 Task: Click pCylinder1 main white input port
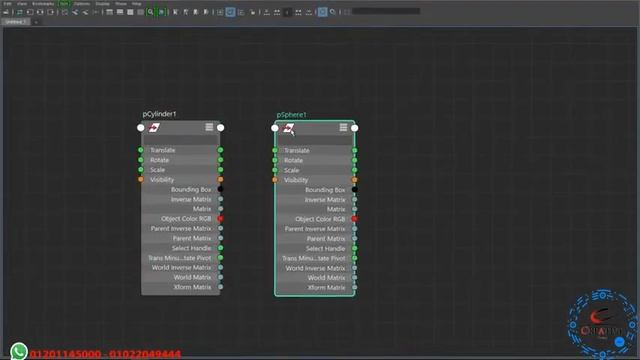coord(141,128)
